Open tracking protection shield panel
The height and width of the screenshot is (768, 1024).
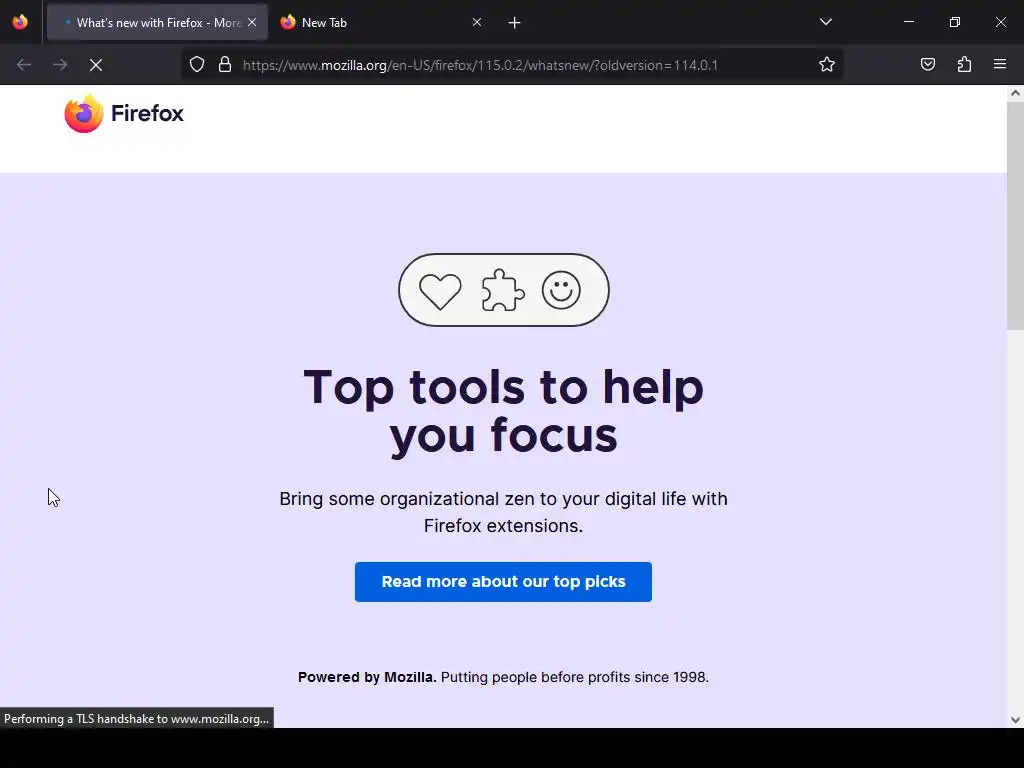pos(197,65)
